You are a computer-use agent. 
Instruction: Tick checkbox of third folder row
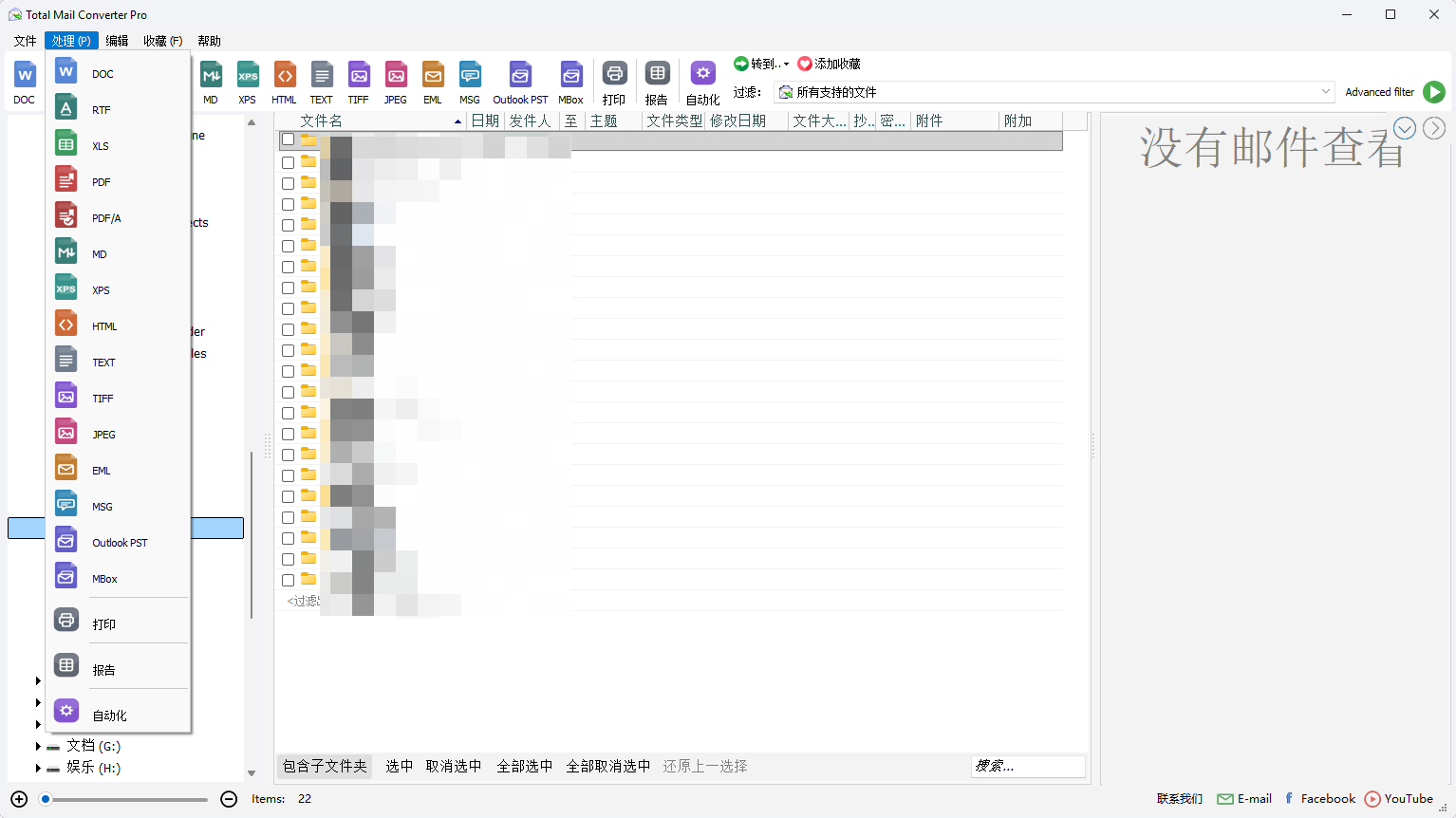289,183
